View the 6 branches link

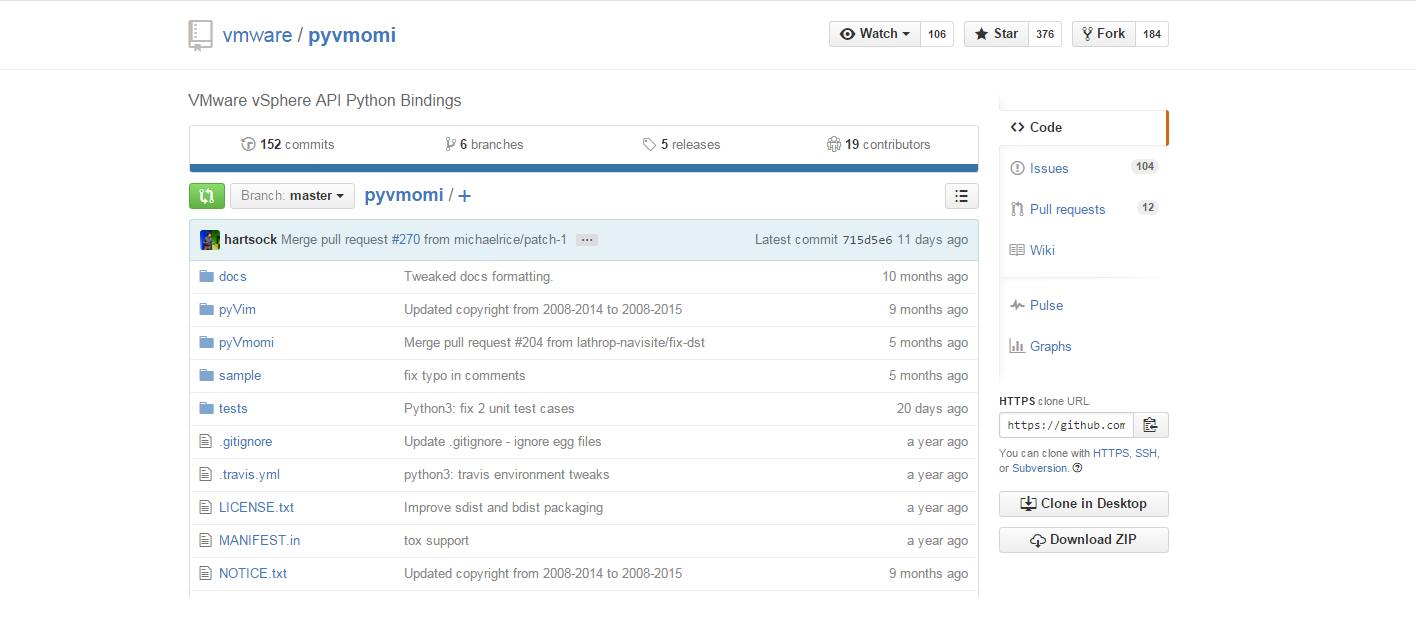click(x=484, y=144)
